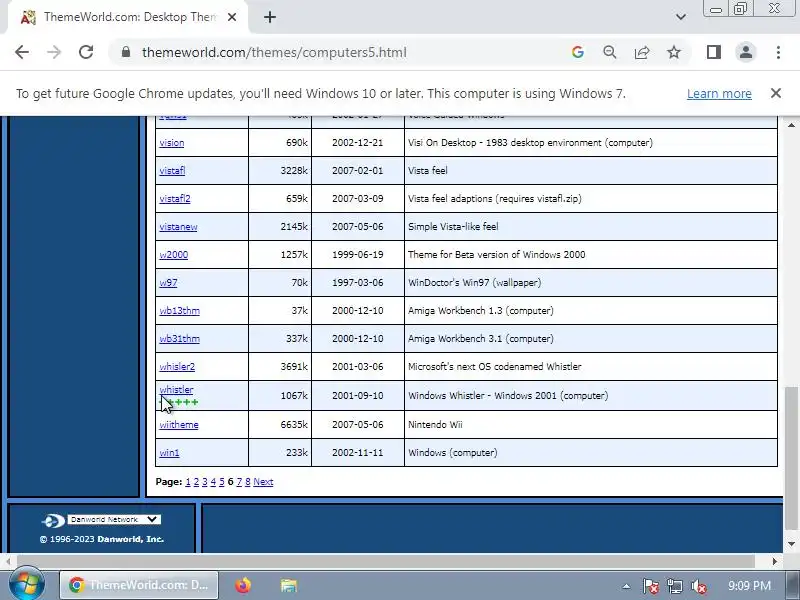This screenshot has height=600, width=800.
Task: Open the vistafl2 theme link
Action: (x=174, y=199)
